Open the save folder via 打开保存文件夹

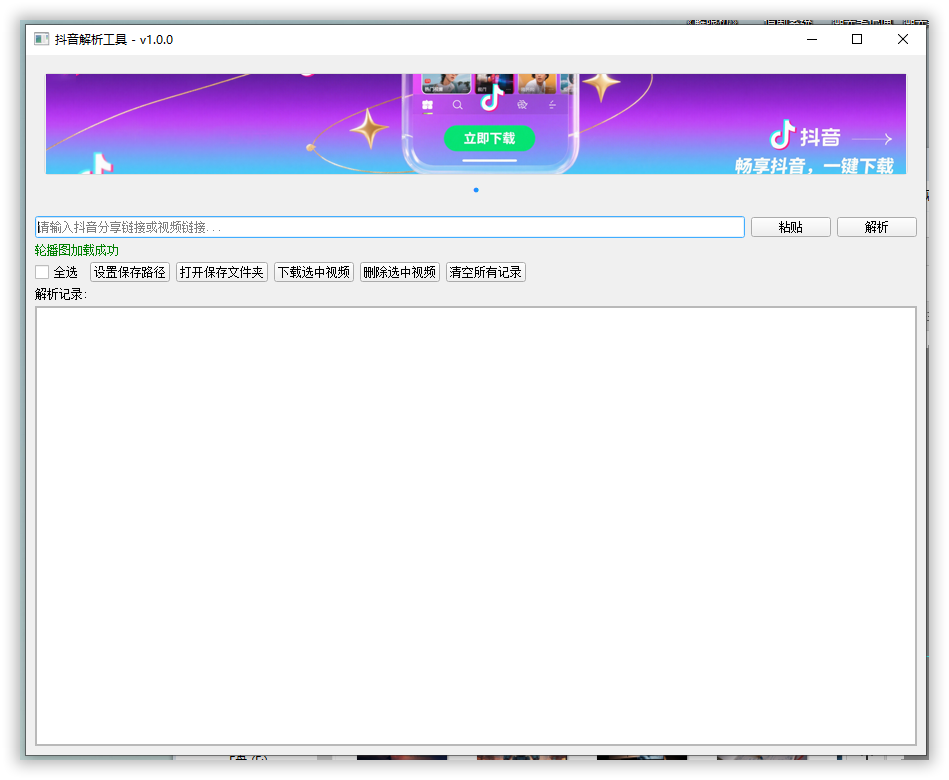(222, 272)
